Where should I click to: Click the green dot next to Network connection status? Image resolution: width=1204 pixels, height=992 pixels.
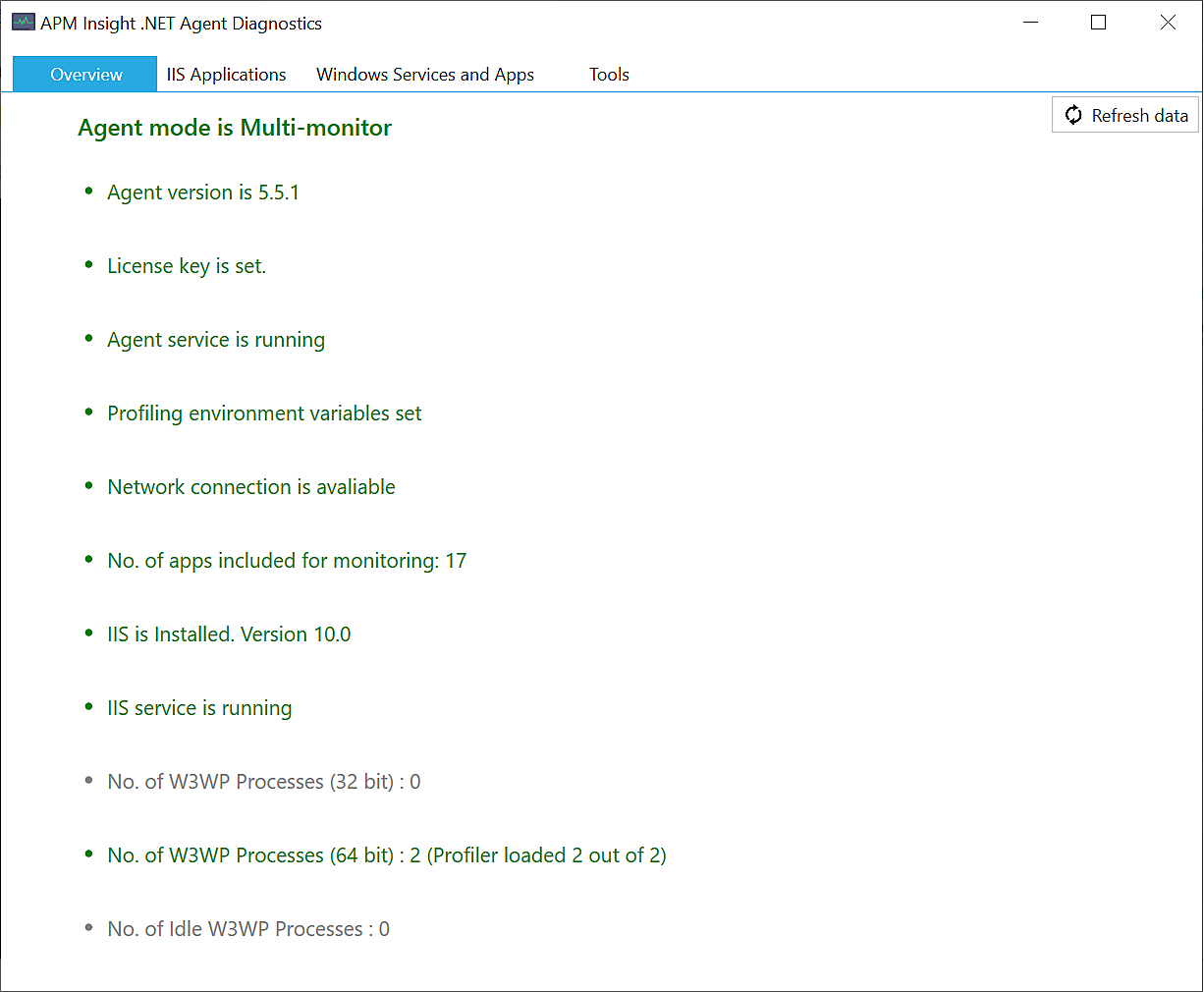point(88,486)
